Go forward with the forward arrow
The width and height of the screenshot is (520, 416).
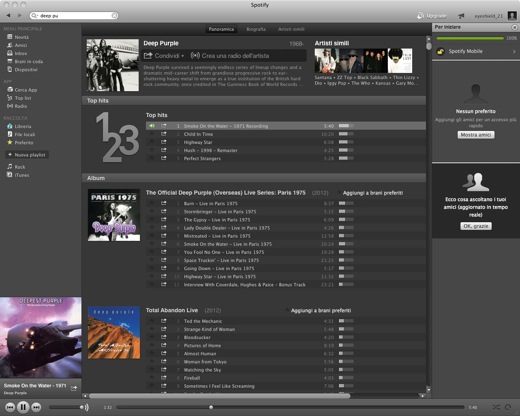click(x=20, y=15)
